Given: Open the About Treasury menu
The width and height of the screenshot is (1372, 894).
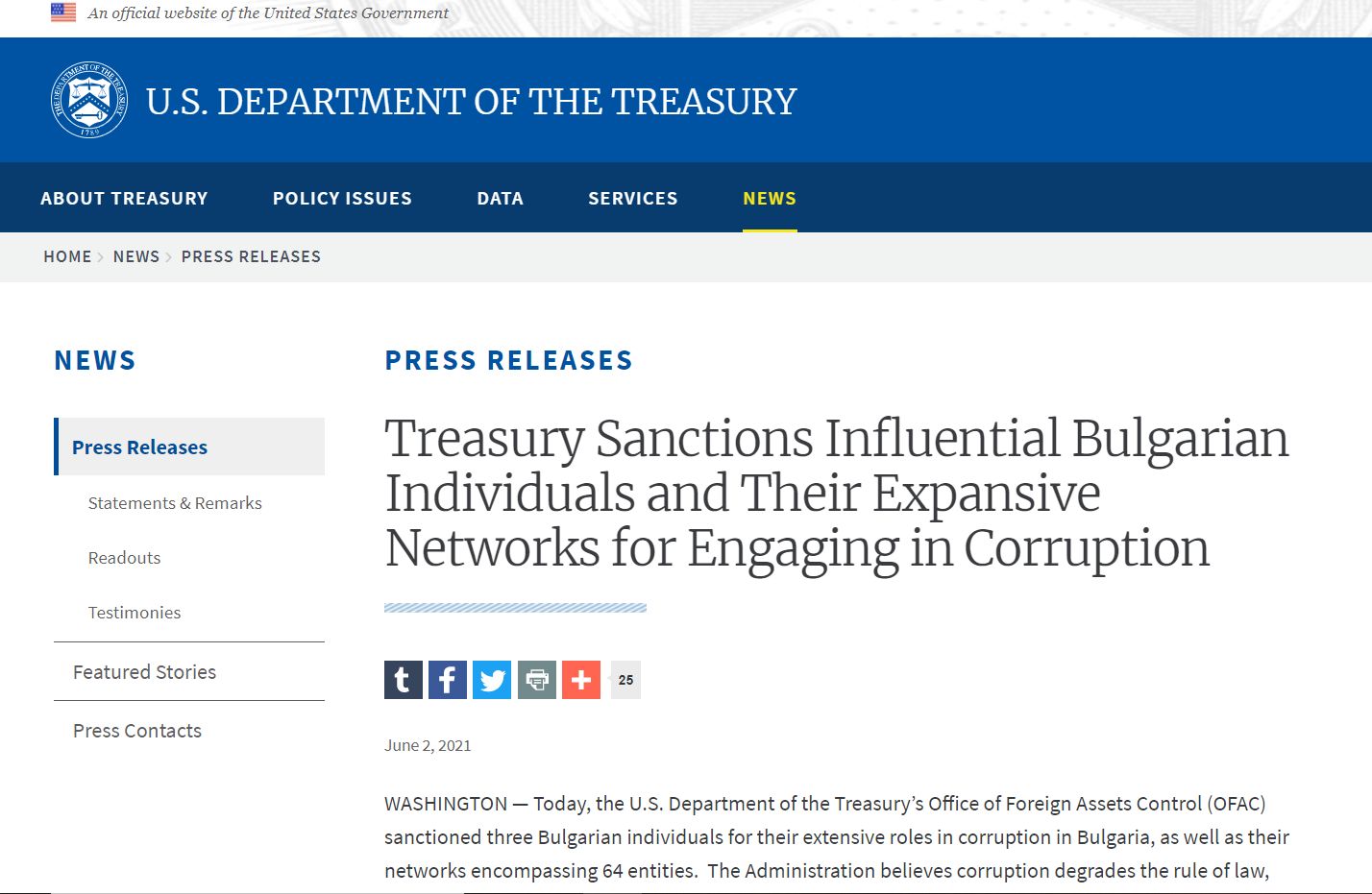Looking at the screenshot, I should 124,198.
